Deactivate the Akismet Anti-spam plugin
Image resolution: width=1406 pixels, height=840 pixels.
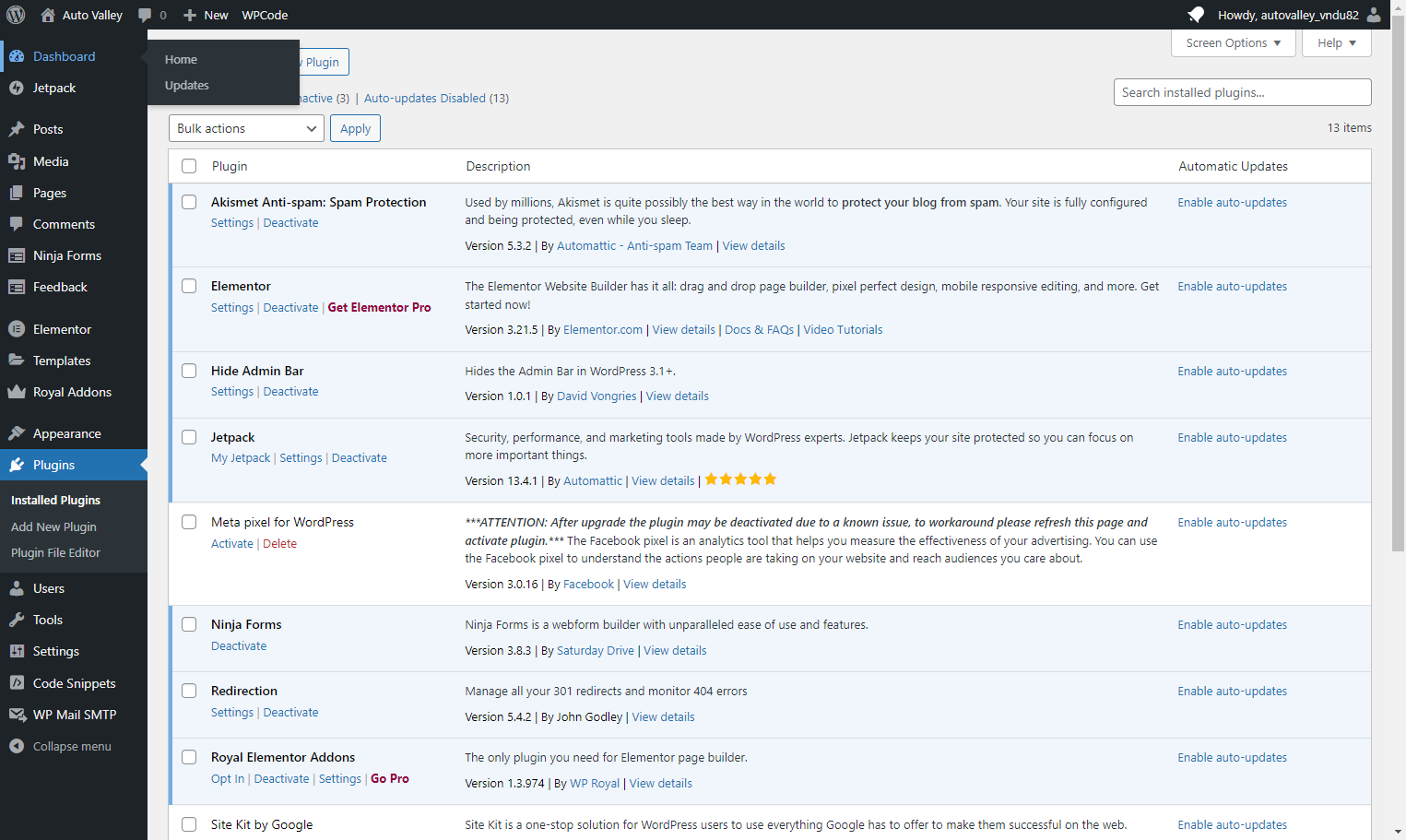coord(290,223)
